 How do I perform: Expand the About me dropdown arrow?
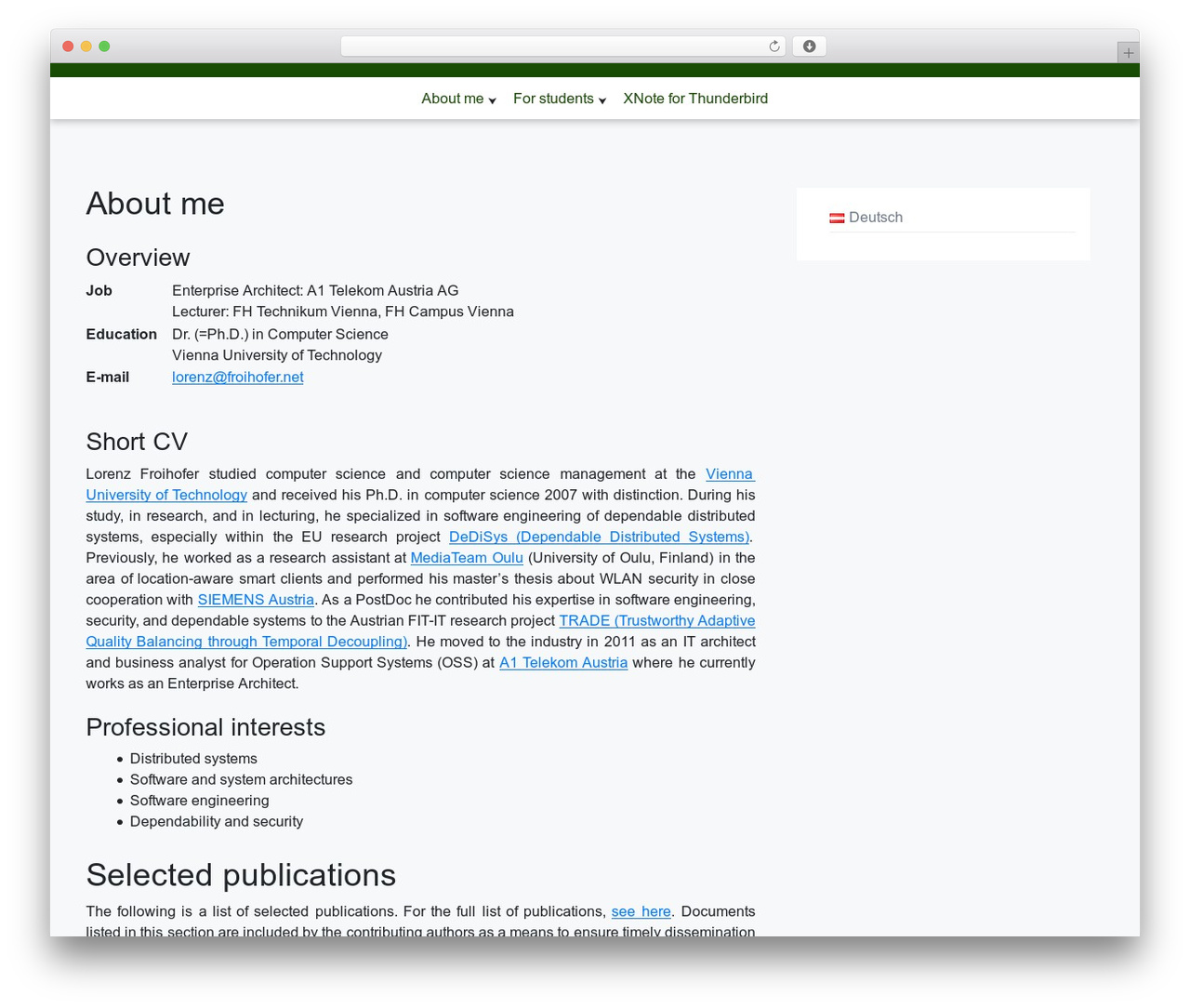click(x=492, y=100)
